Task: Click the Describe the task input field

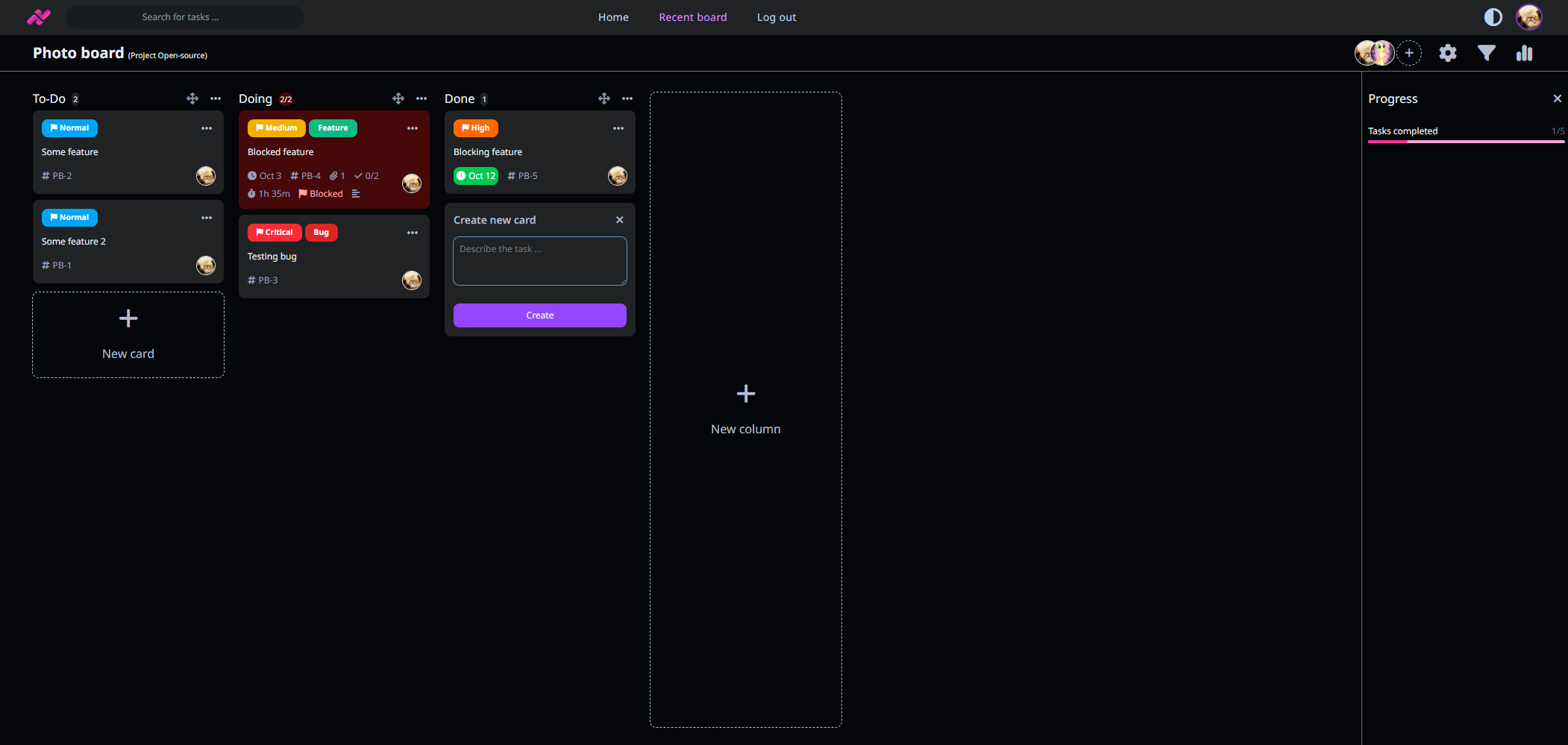Action: click(539, 260)
